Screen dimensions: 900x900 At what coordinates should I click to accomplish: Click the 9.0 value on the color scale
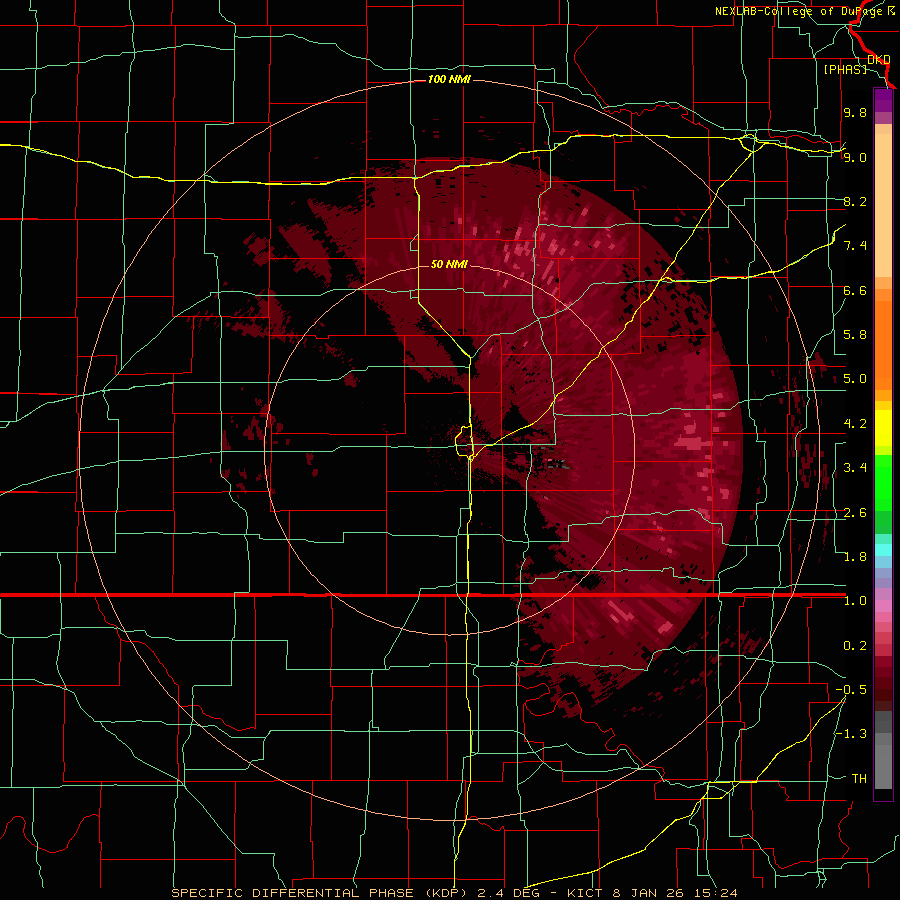pyautogui.click(x=855, y=157)
